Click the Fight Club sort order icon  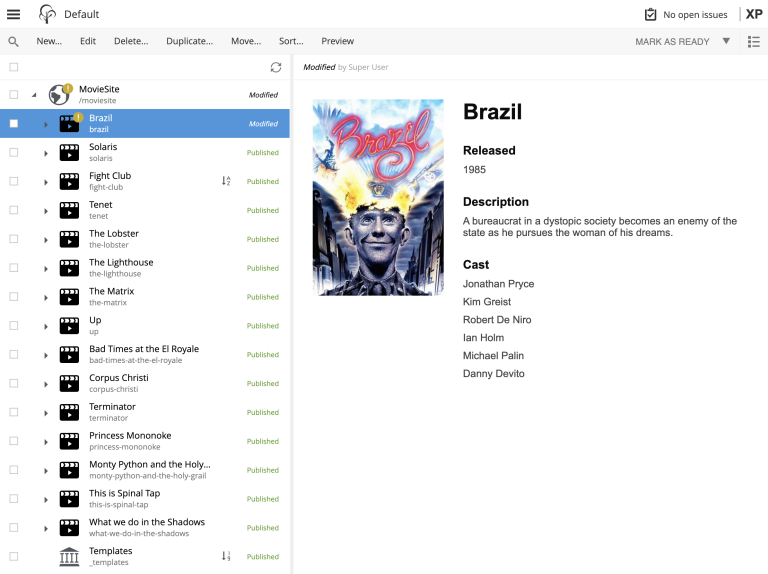[x=226, y=181]
